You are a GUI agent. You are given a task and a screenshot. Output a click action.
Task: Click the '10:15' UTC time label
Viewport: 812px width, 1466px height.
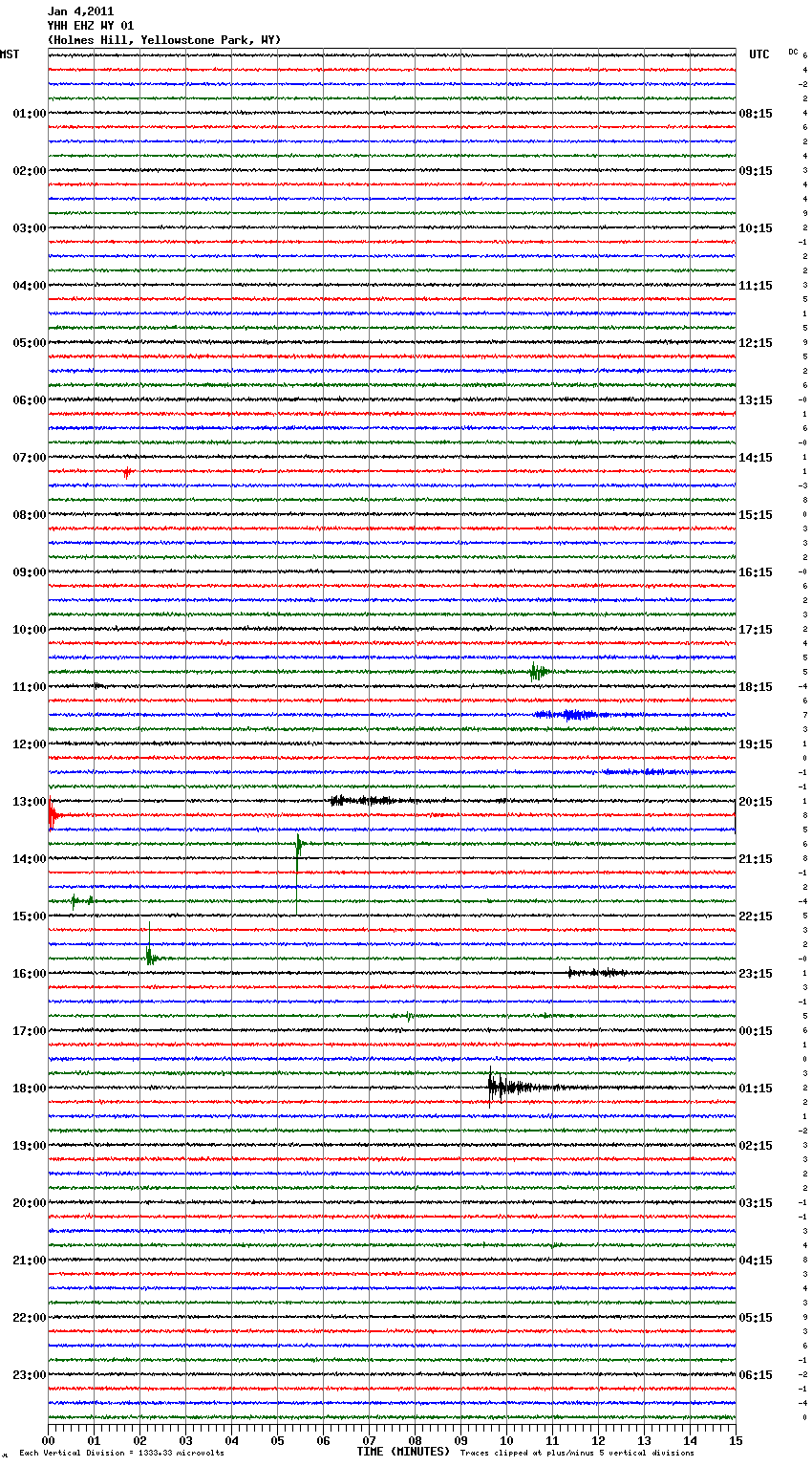[x=756, y=228]
